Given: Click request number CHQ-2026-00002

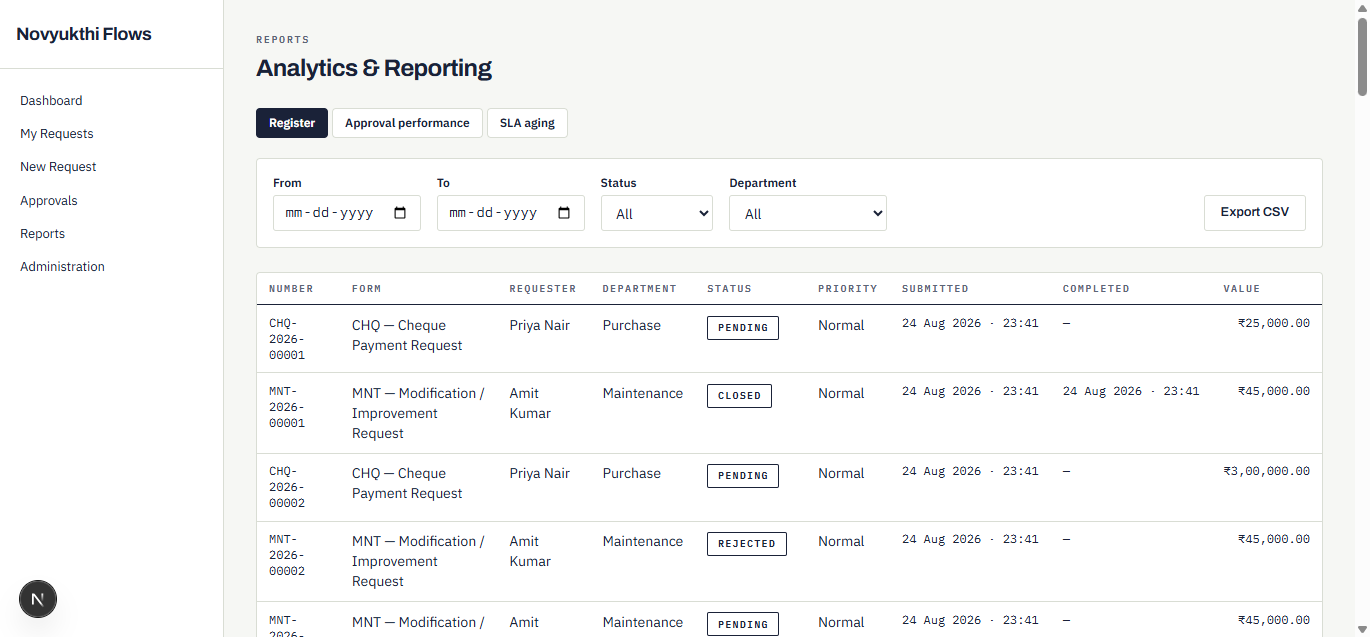Looking at the screenshot, I should [x=287, y=487].
